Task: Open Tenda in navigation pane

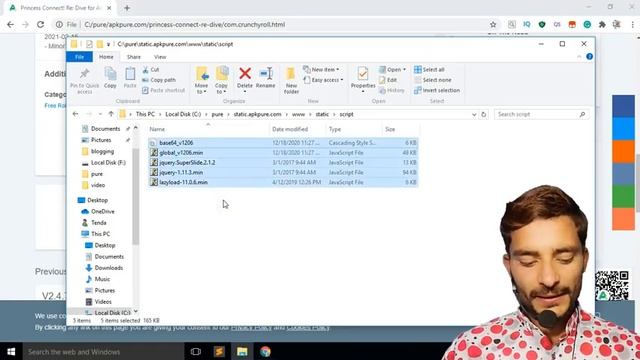Action: 98,223
